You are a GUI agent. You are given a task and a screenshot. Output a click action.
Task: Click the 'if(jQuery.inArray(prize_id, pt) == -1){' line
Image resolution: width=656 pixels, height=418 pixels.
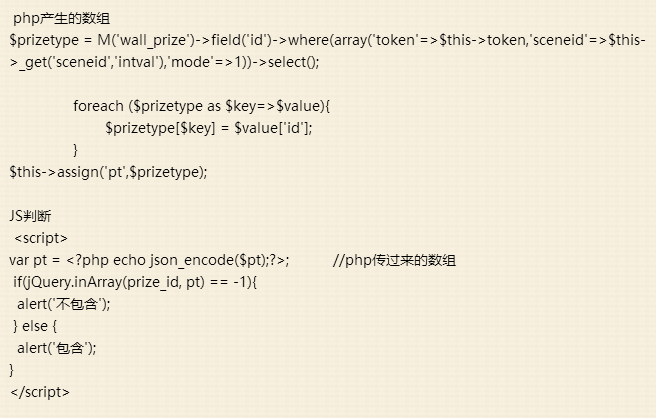[x=135, y=282]
